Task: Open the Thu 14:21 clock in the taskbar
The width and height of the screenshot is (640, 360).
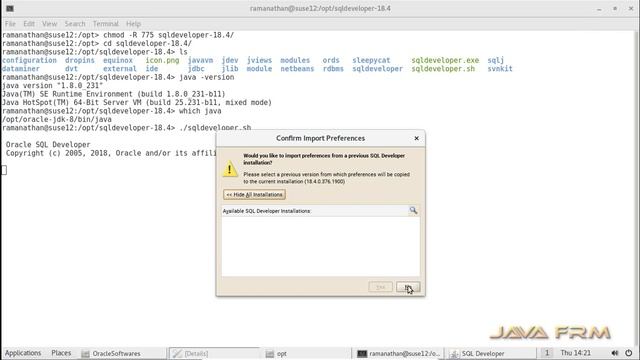Action: tap(575, 353)
